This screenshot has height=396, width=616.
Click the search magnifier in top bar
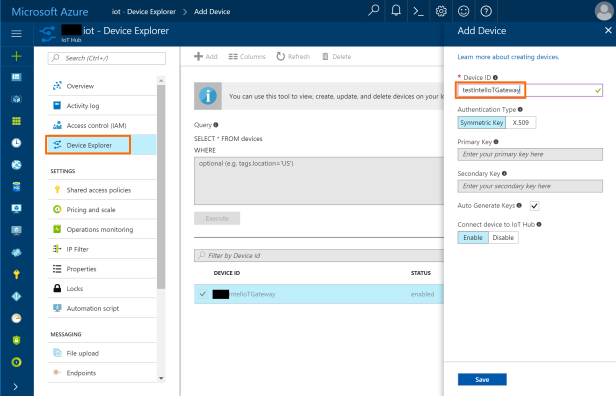pyautogui.click(x=374, y=10)
